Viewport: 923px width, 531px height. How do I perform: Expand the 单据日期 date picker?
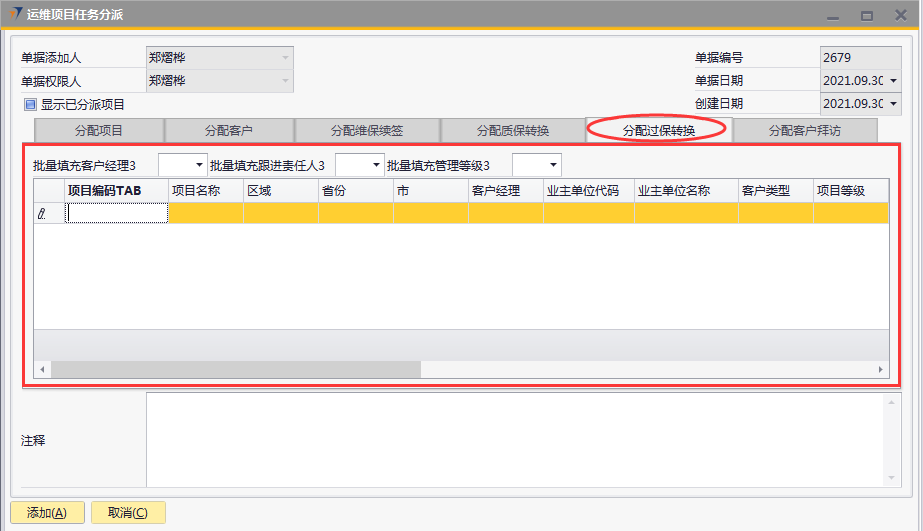892,81
